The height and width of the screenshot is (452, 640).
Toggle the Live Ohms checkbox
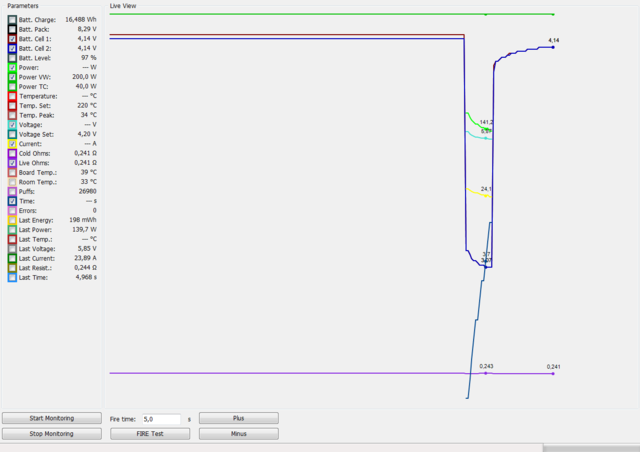pyautogui.click(x=11, y=163)
